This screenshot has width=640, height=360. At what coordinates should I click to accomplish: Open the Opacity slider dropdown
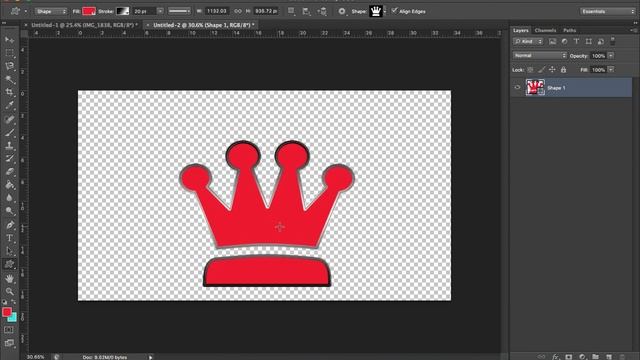[611, 56]
